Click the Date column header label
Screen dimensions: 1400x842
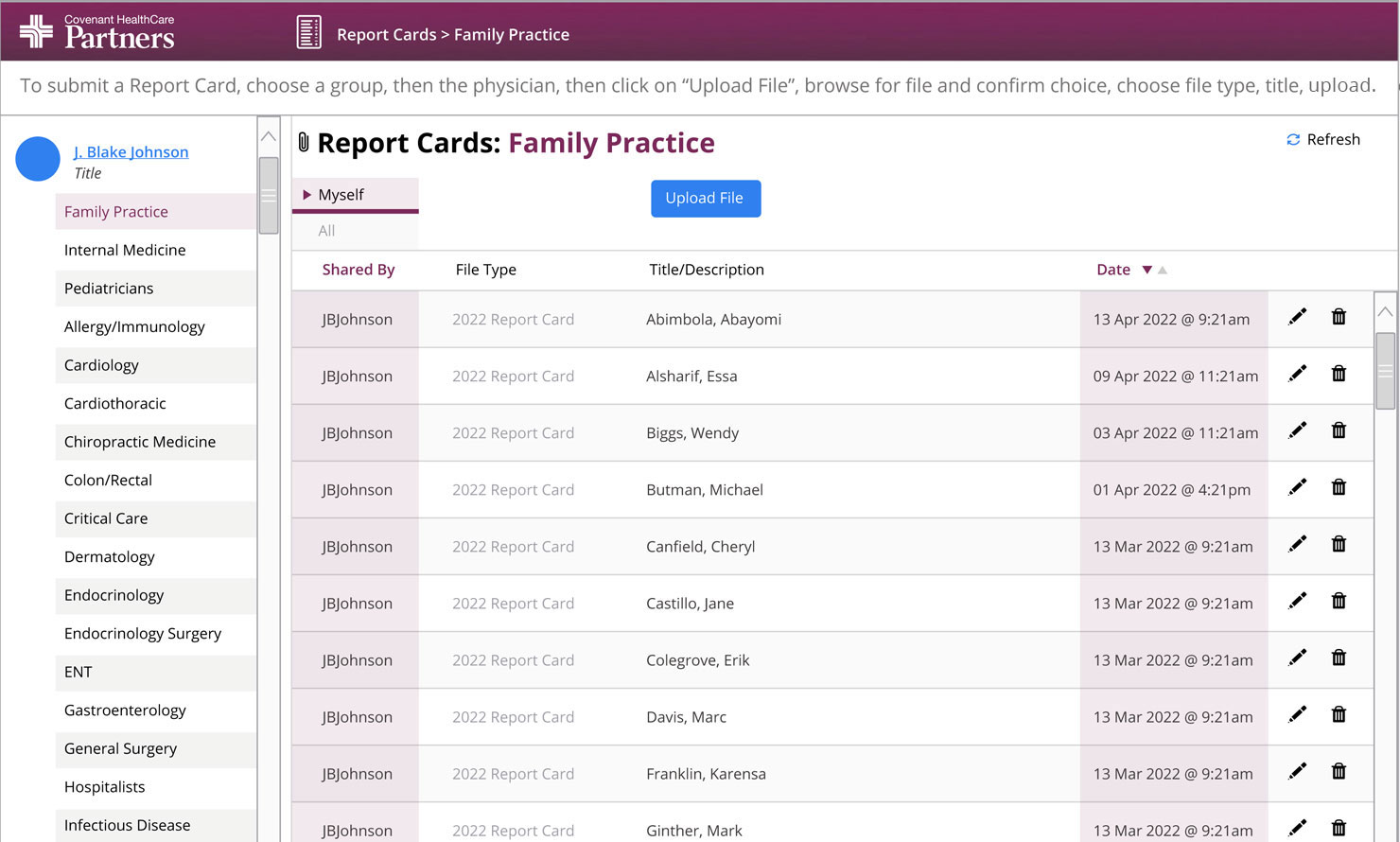click(x=1113, y=270)
